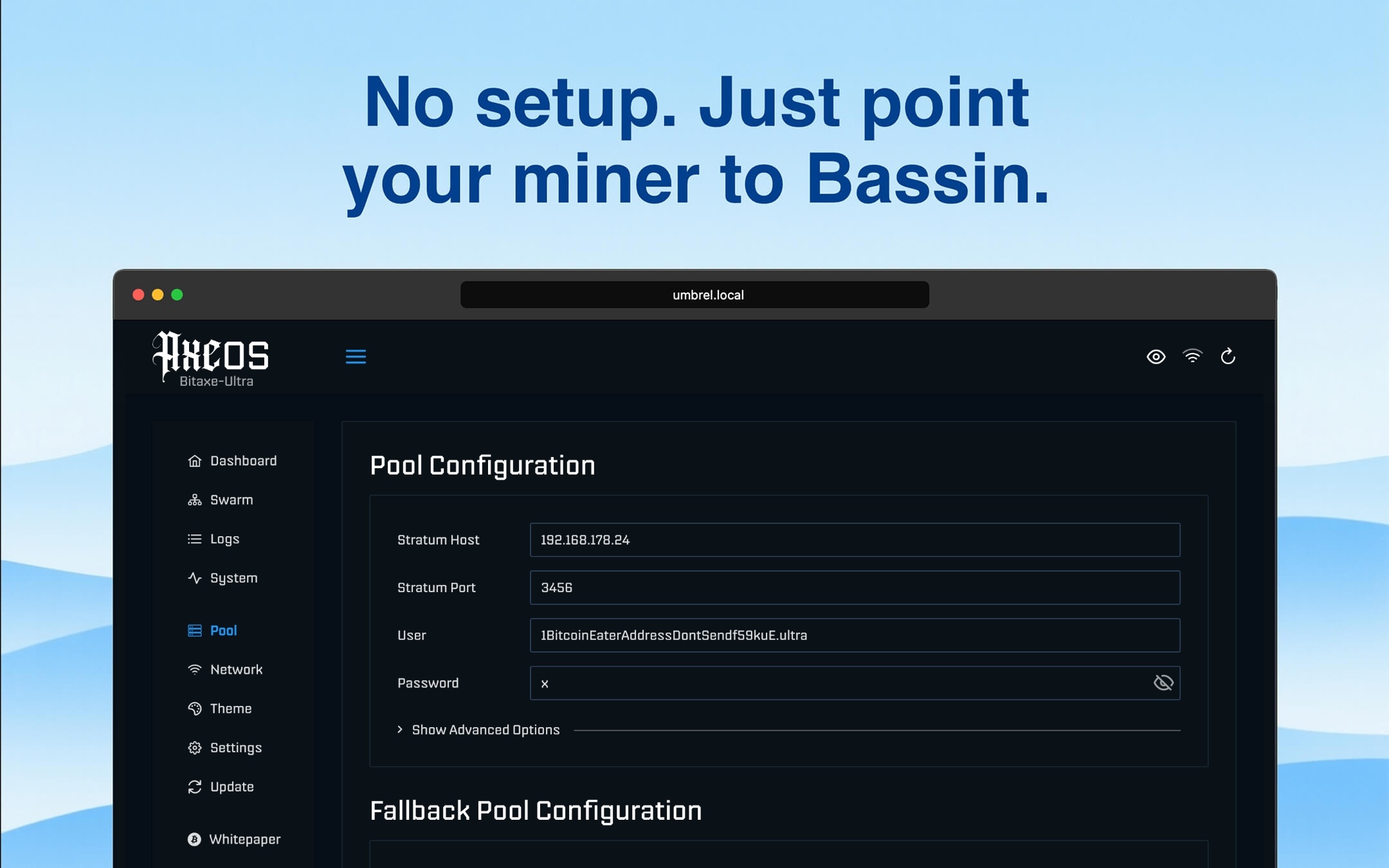Select Pool in the navigation menu
This screenshot has height=868, width=1389.
point(222,630)
